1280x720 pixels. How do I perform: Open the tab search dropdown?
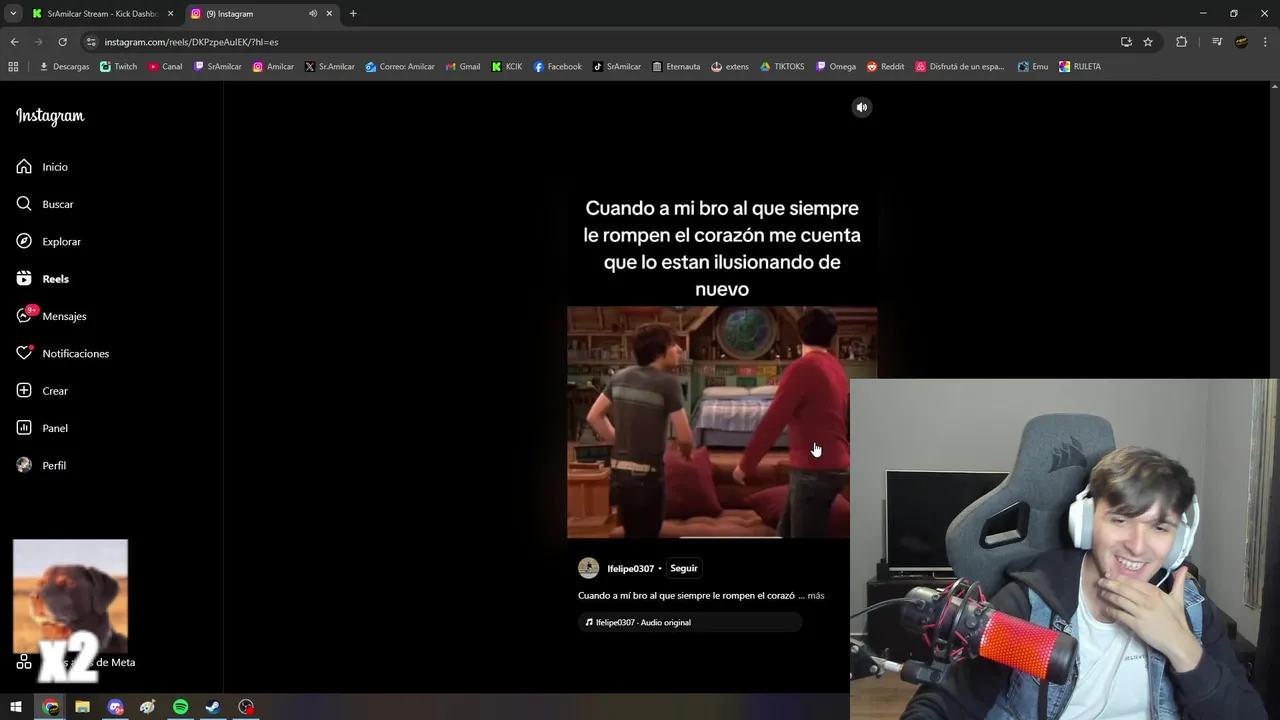click(13, 14)
